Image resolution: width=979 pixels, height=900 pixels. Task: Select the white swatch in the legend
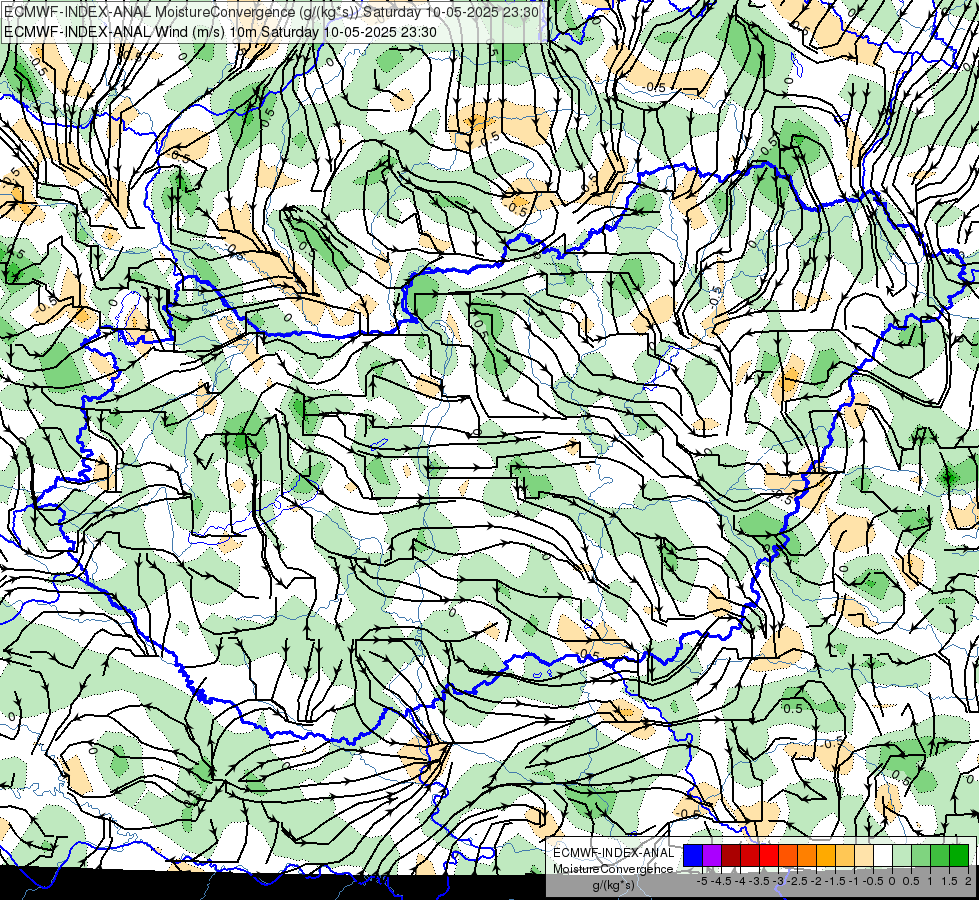pos(883,856)
